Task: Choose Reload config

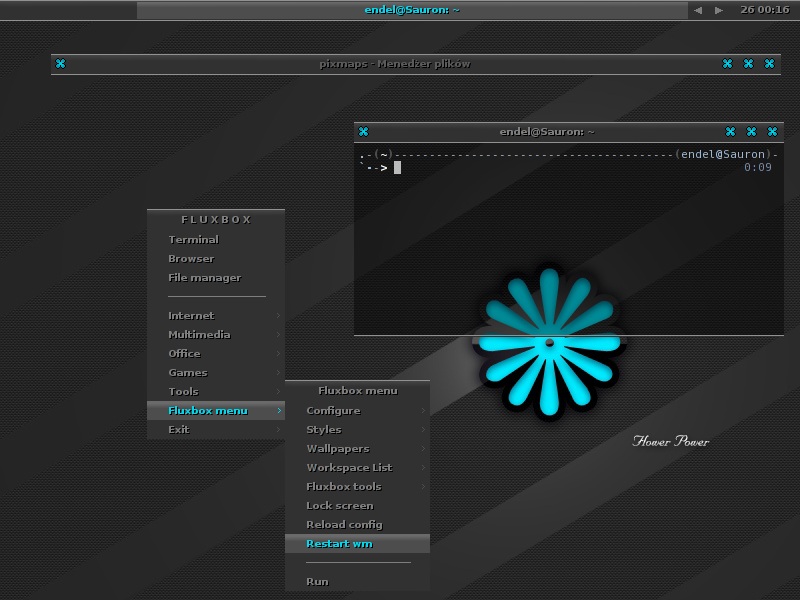Action: (x=357, y=524)
